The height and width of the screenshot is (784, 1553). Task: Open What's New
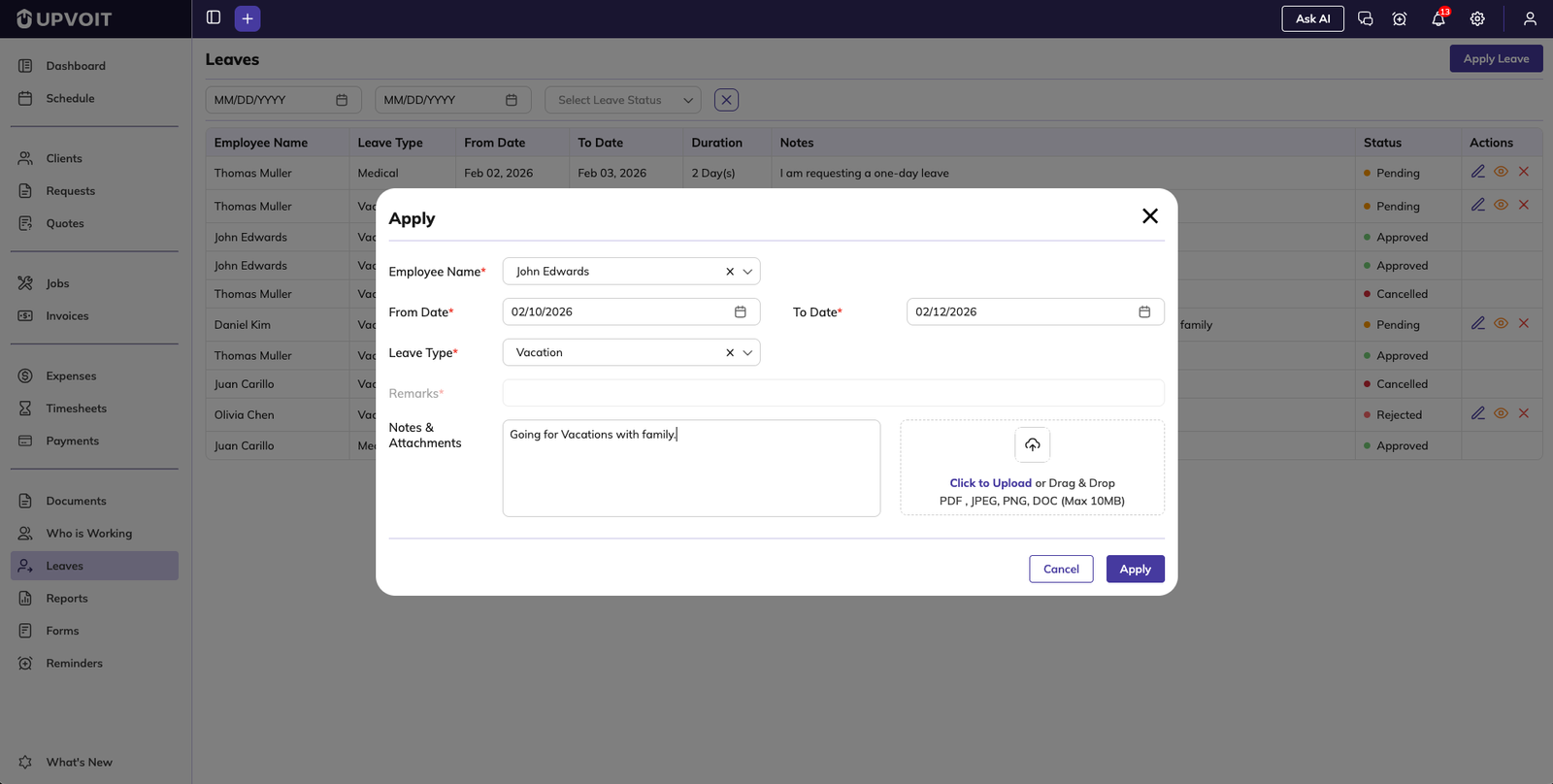coord(94,763)
